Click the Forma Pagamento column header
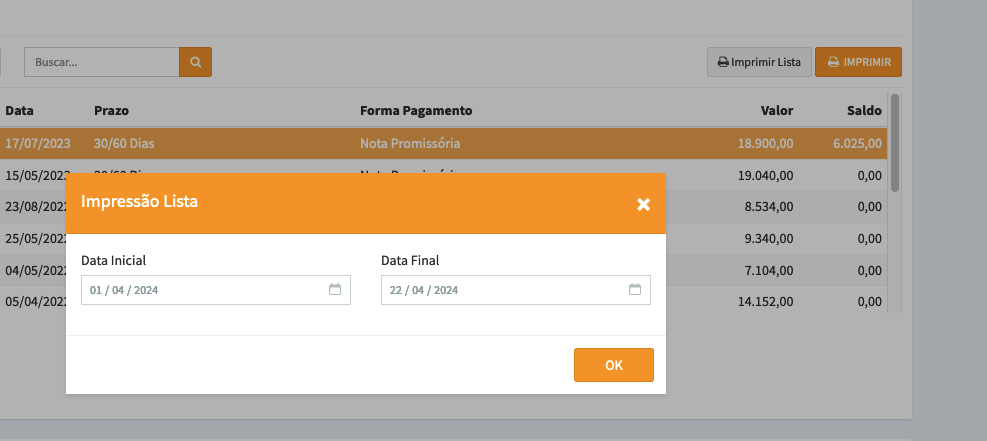Viewport: 987px width, 441px height. pos(415,110)
